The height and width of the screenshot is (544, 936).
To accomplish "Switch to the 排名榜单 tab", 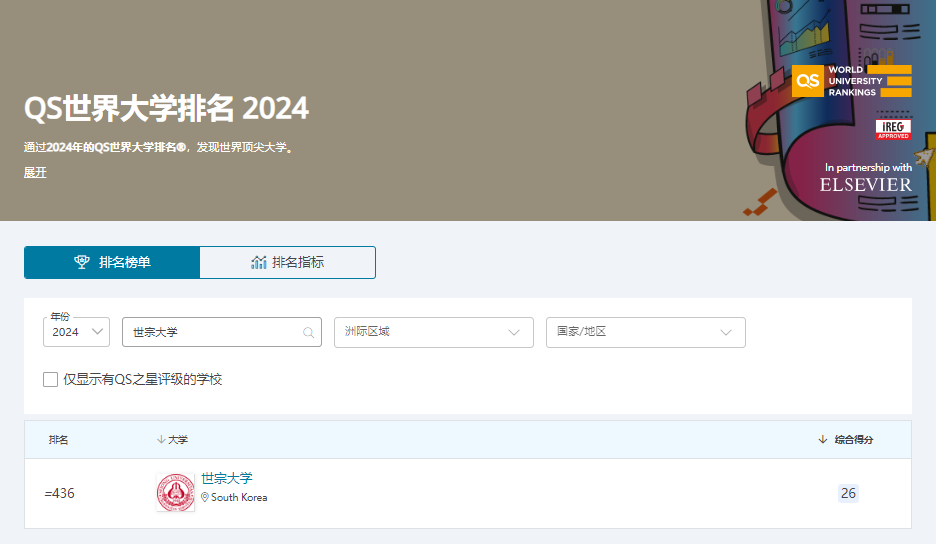I will (x=112, y=262).
